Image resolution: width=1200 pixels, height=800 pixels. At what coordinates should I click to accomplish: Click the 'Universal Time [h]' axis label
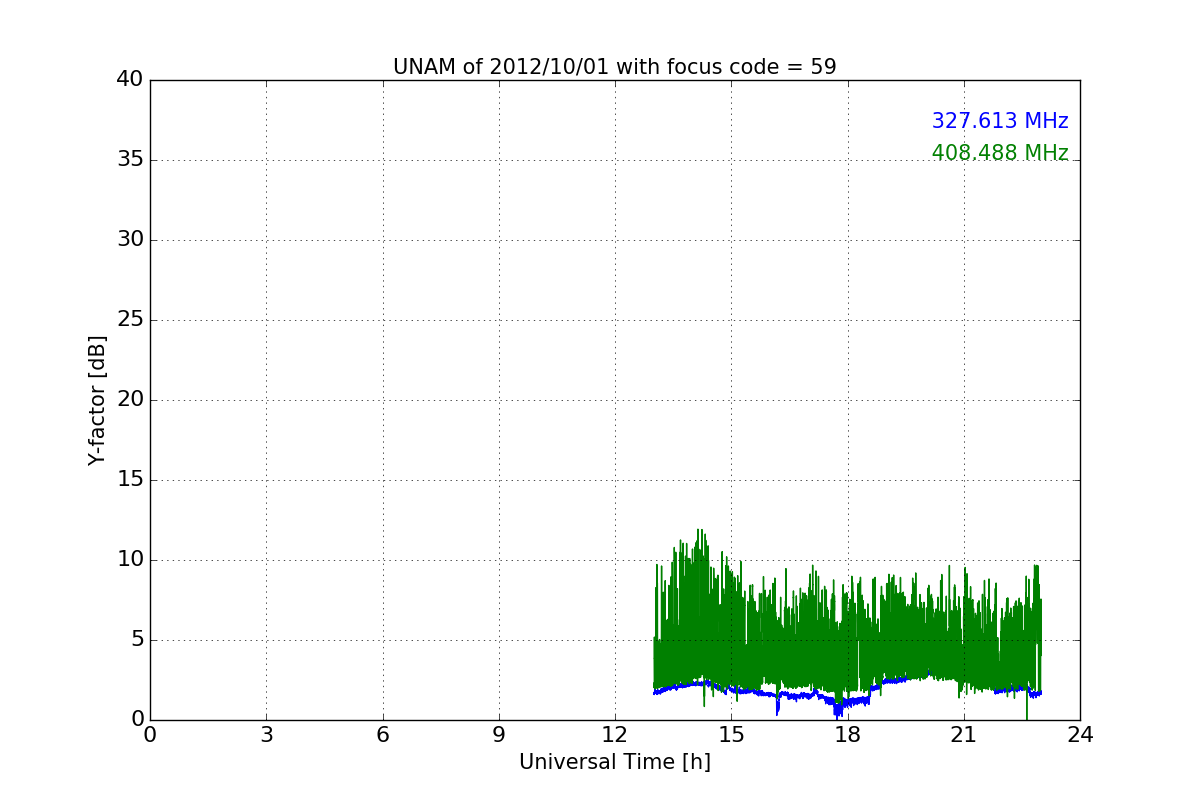[615, 762]
